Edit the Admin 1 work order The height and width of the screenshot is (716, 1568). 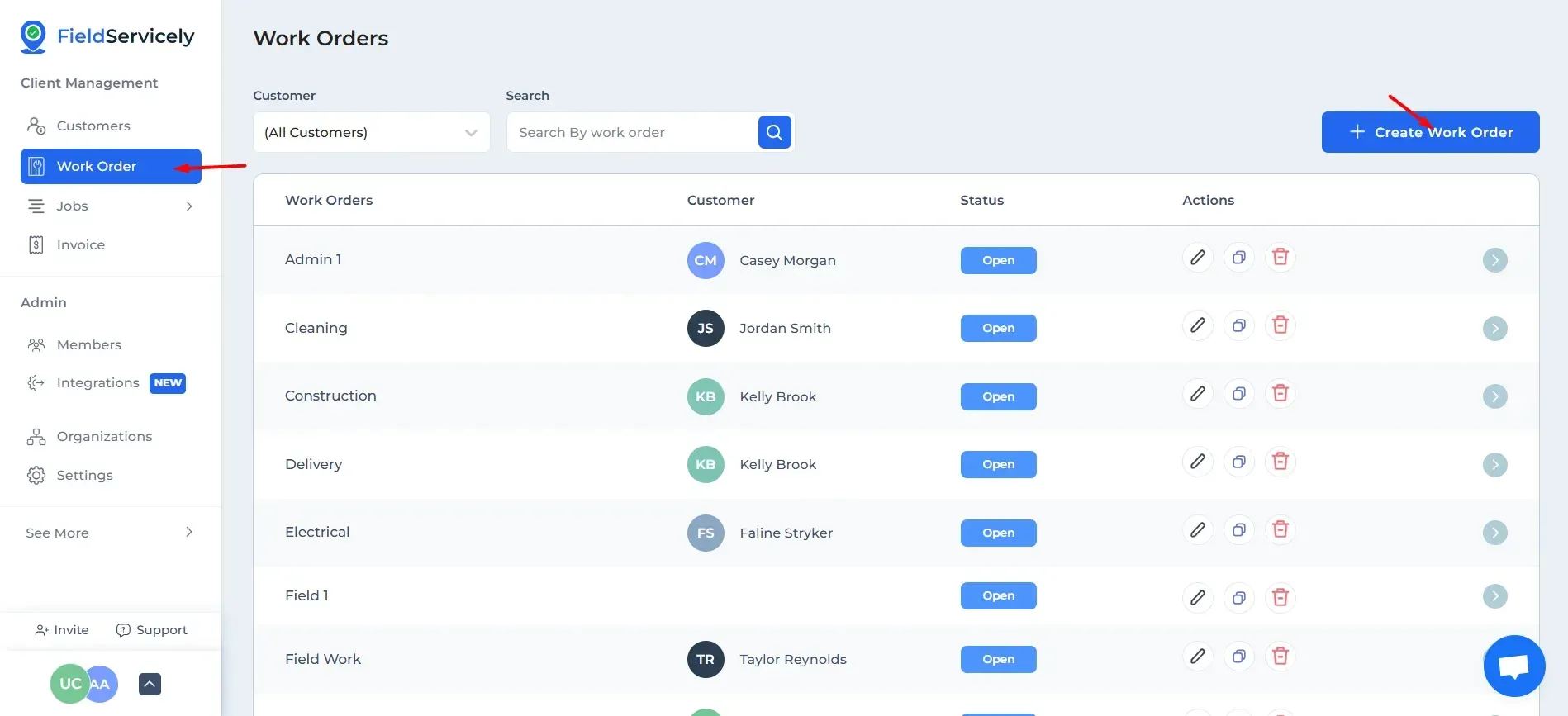(1197, 258)
